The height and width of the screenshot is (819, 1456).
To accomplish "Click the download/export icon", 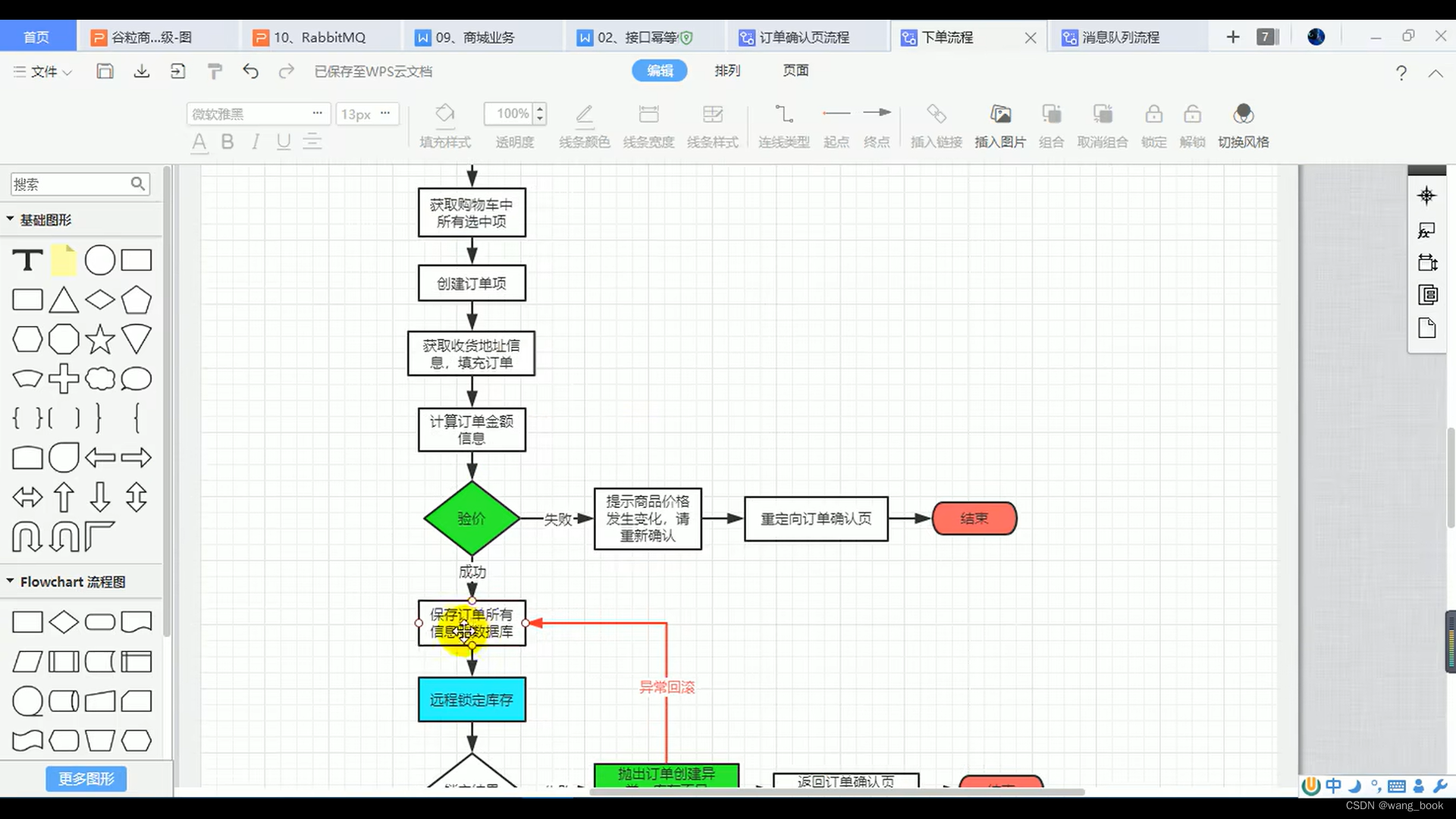I will click(x=142, y=71).
